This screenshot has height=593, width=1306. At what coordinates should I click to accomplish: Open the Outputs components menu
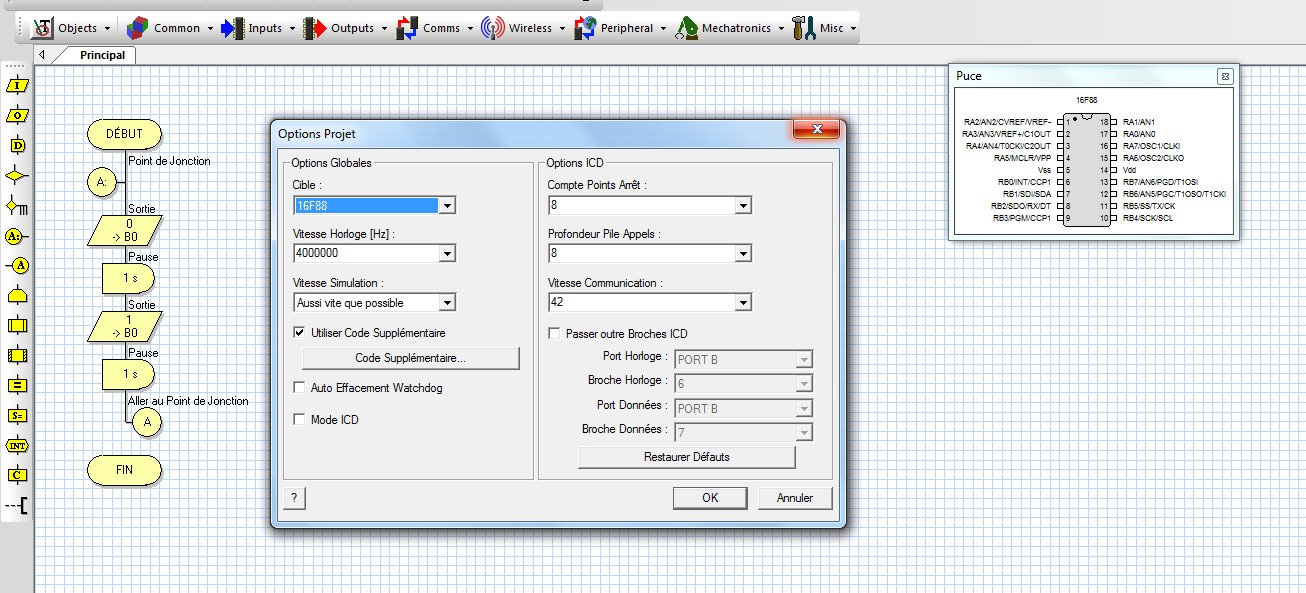coord(346,28)
